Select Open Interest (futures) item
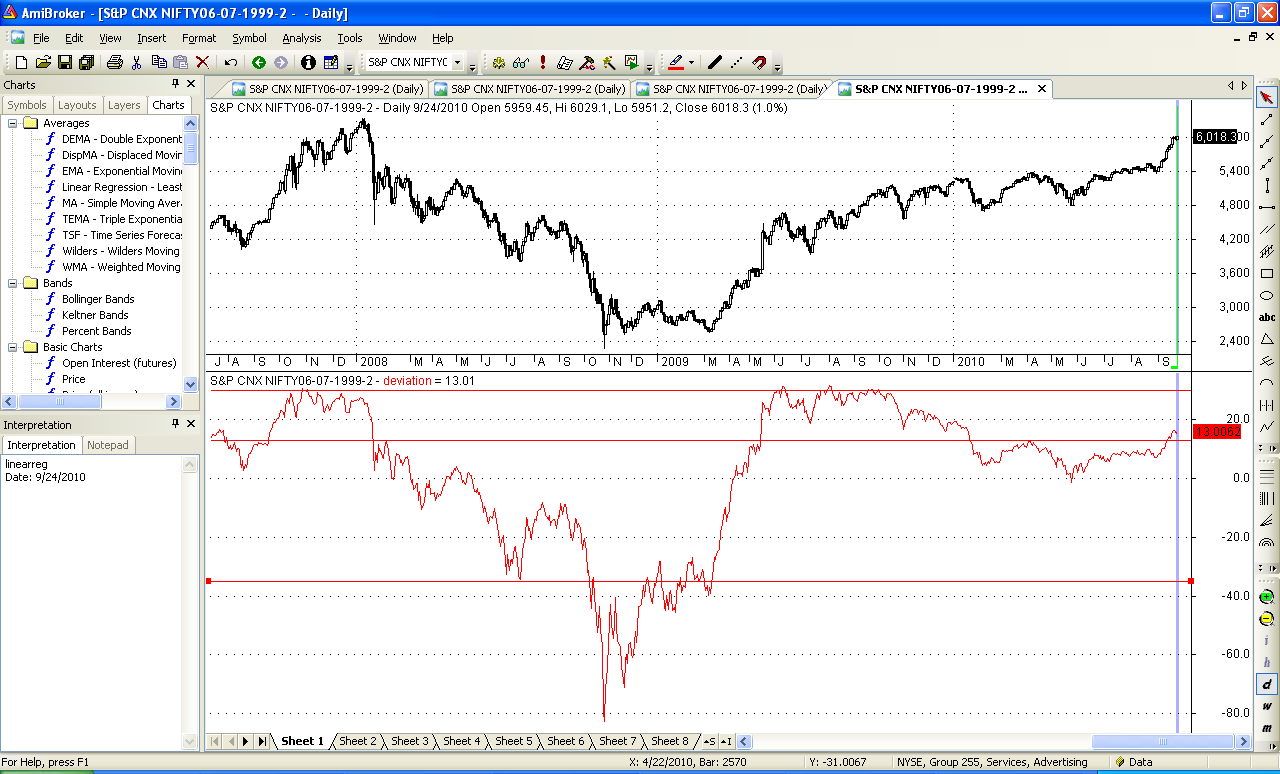The height and width of the screenshot is (774, 1280). tap(119, 363)
